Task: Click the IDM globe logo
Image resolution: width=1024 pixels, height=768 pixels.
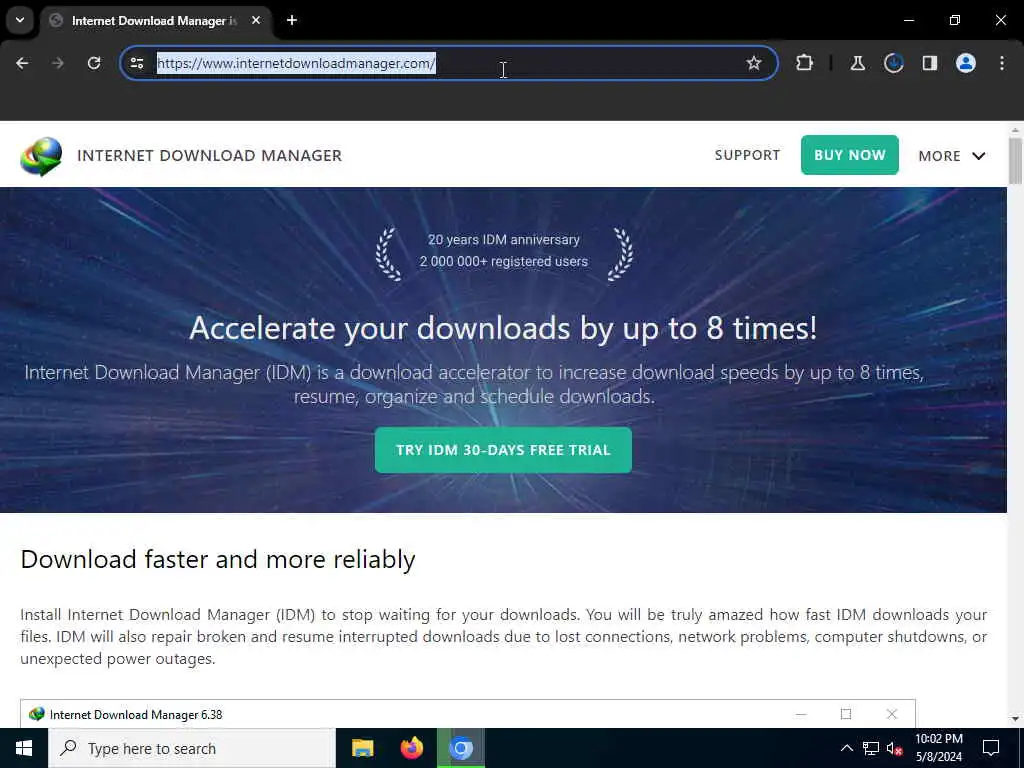Action: click(x=41, y=156)
